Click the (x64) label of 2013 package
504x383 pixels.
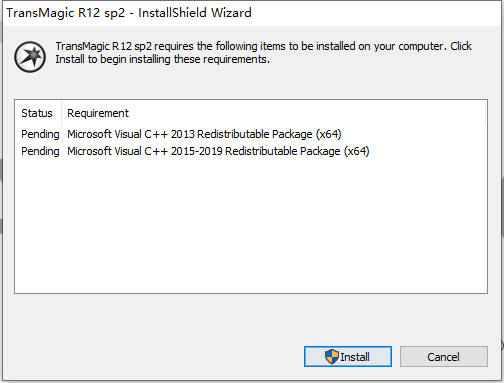click(328, 134)
